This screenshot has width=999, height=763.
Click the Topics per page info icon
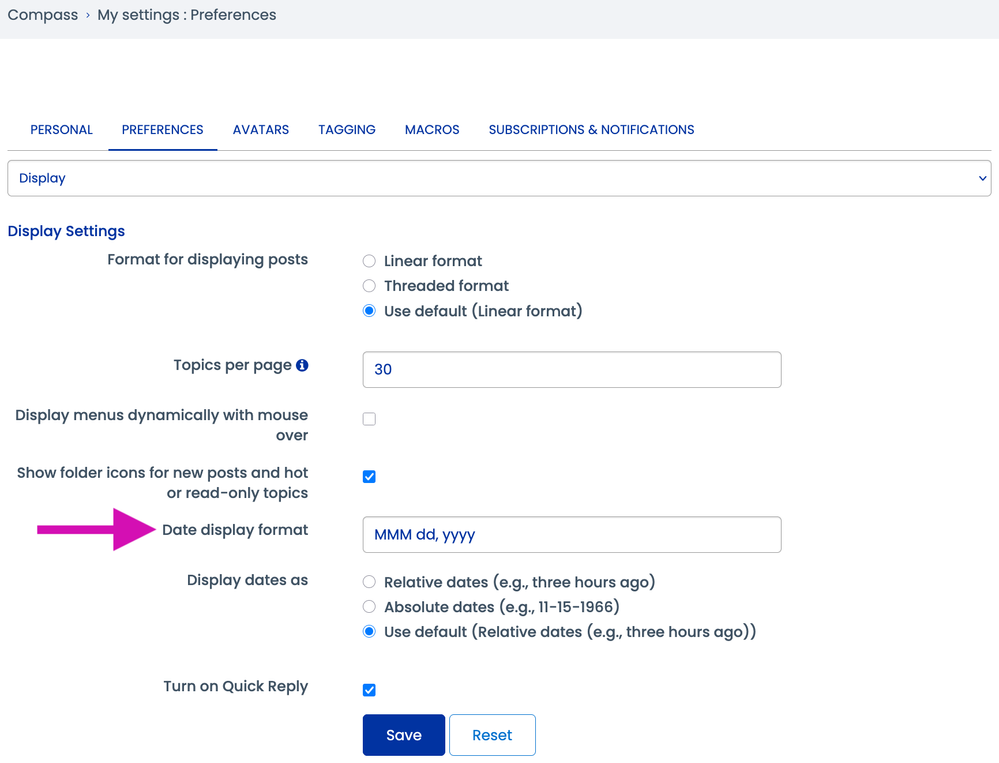pyautogui.click(x=302, y=365)
